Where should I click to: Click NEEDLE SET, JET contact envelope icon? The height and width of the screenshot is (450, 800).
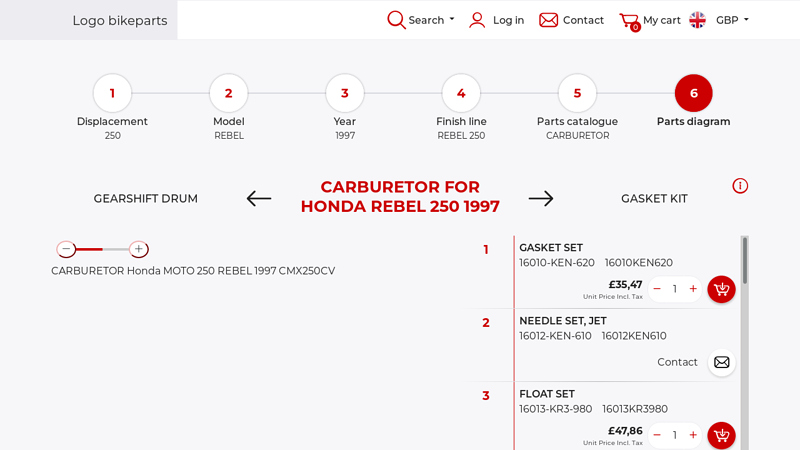click(x=721, y=362)
